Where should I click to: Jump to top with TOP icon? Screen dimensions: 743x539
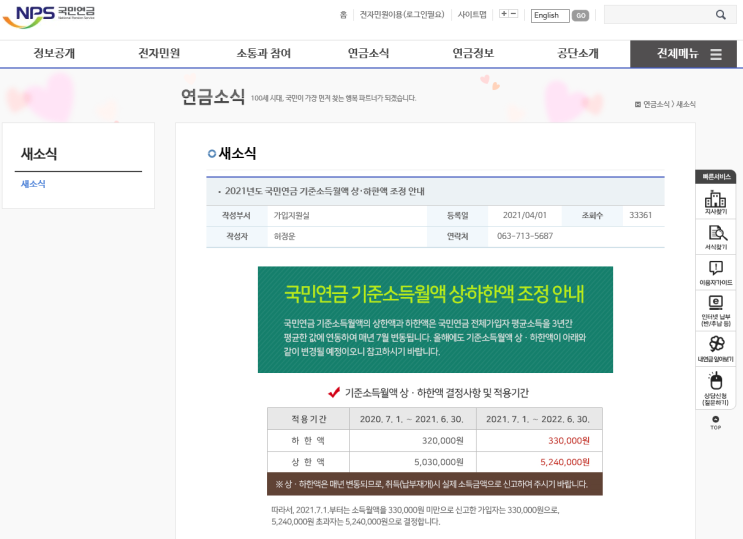point(716,422)
